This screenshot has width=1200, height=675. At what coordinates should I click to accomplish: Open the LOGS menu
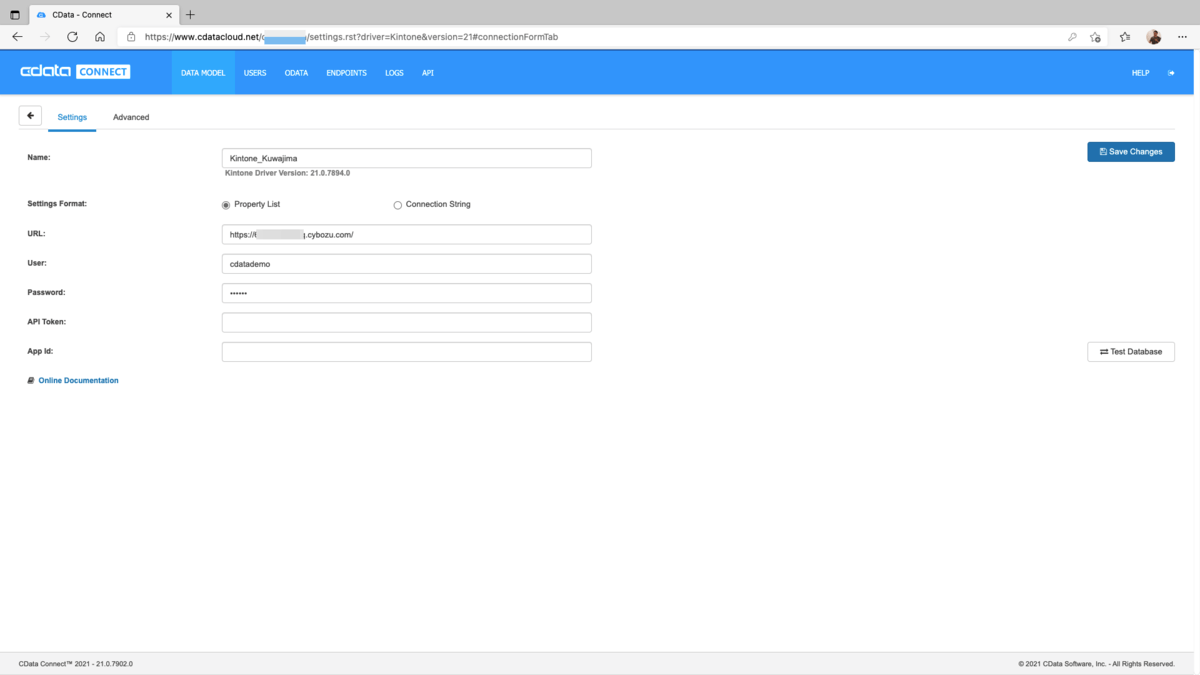[x=394, y=73]
